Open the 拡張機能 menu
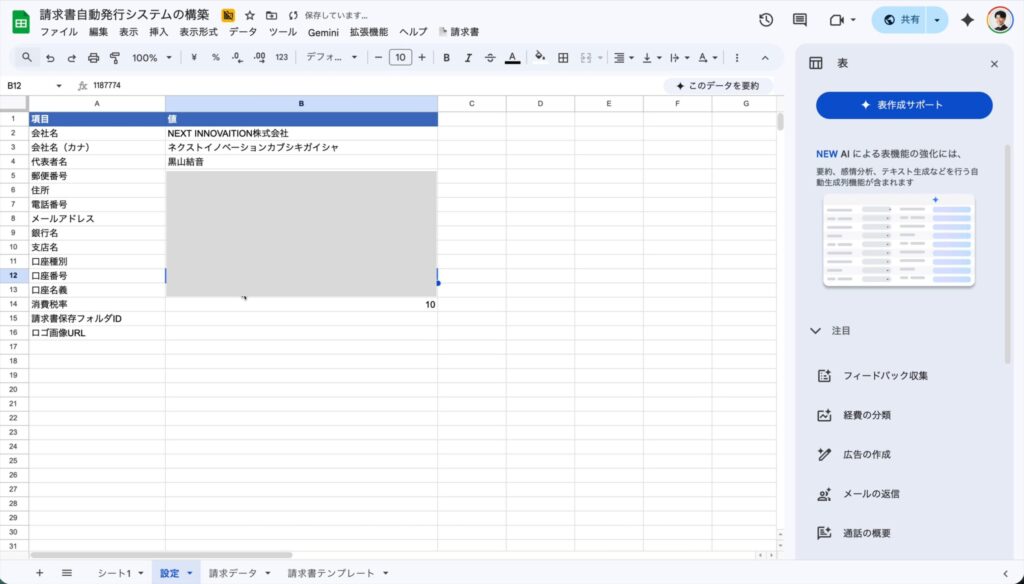This screenshot has width=1024, height=584. 368,32
